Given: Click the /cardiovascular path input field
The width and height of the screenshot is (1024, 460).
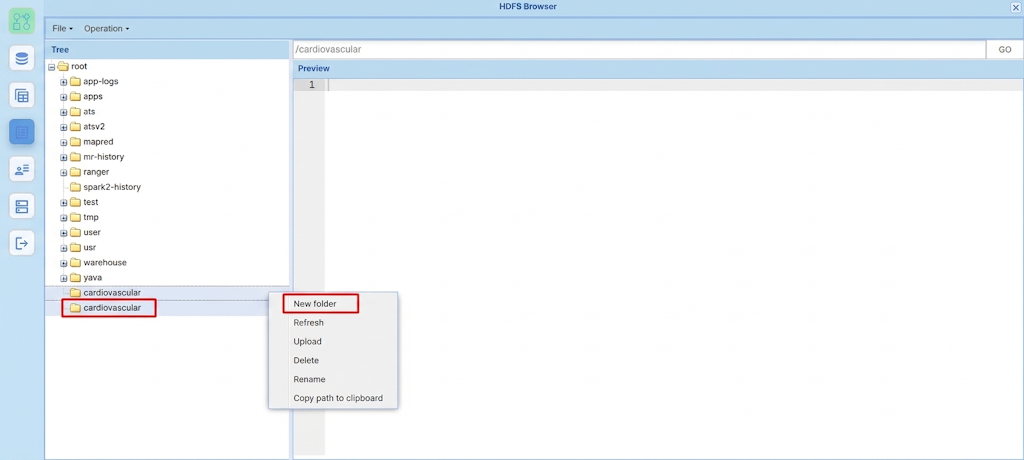Looking at the screenshot, I should pos(639,50).
